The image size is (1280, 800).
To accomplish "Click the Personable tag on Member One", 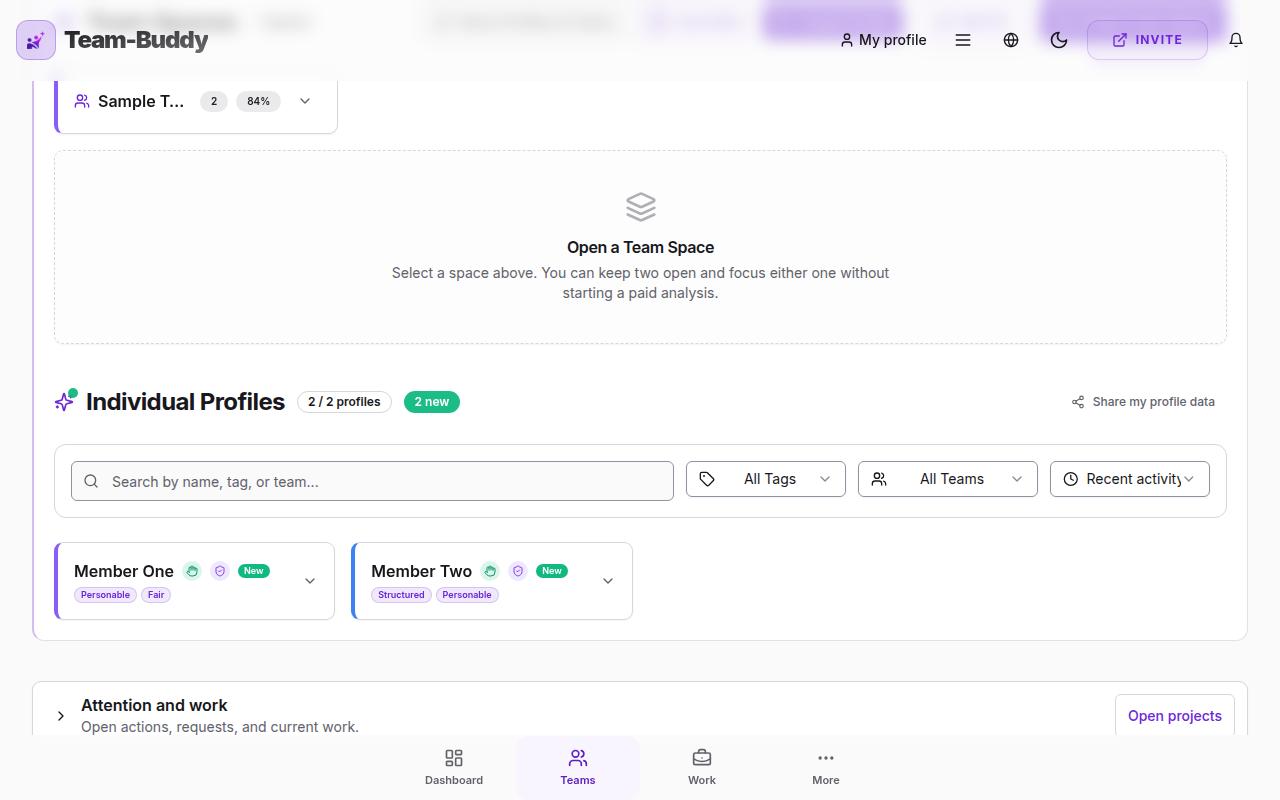I will 105,595.
